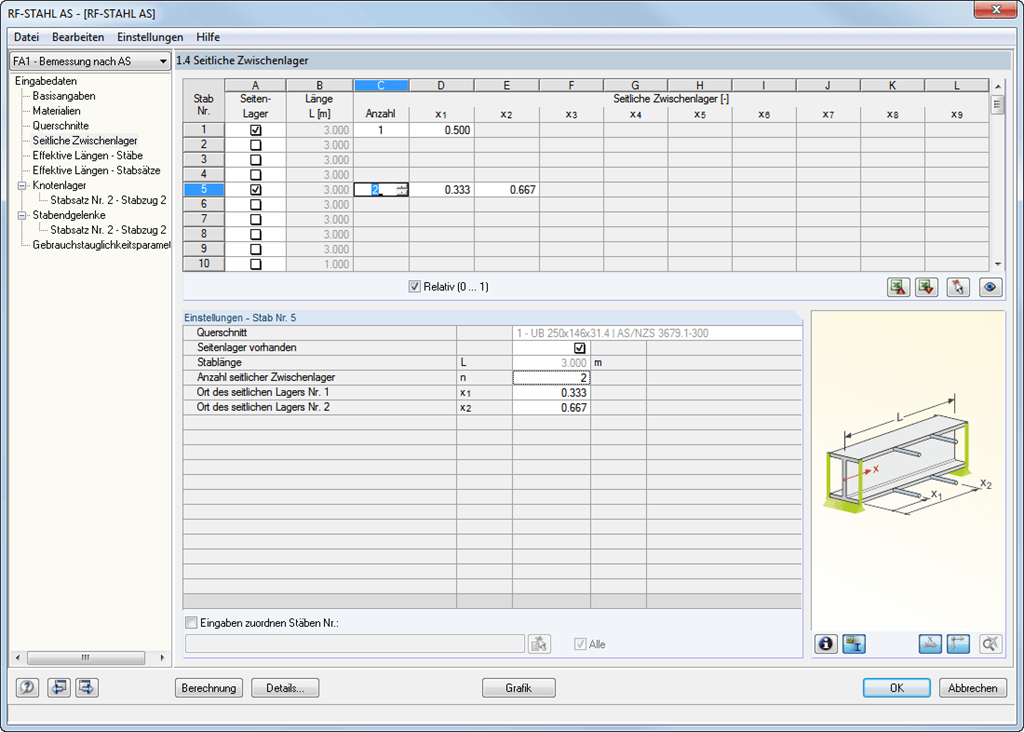Go to previous window via left arrow icon
This screenshot has width=1024, height=732.
click(x=59, y=688)
